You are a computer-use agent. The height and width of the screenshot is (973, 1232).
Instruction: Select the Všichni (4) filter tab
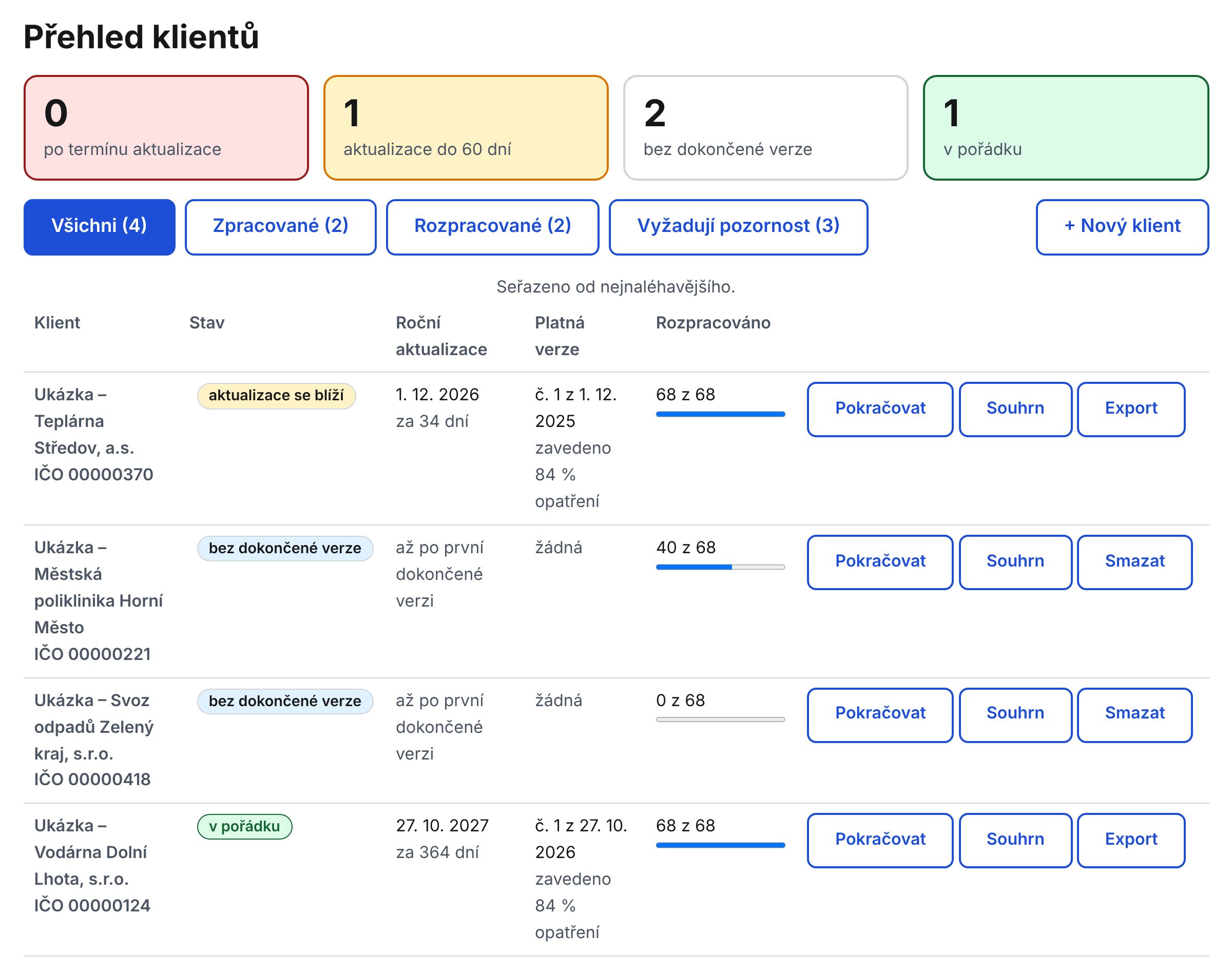point(99,227)
